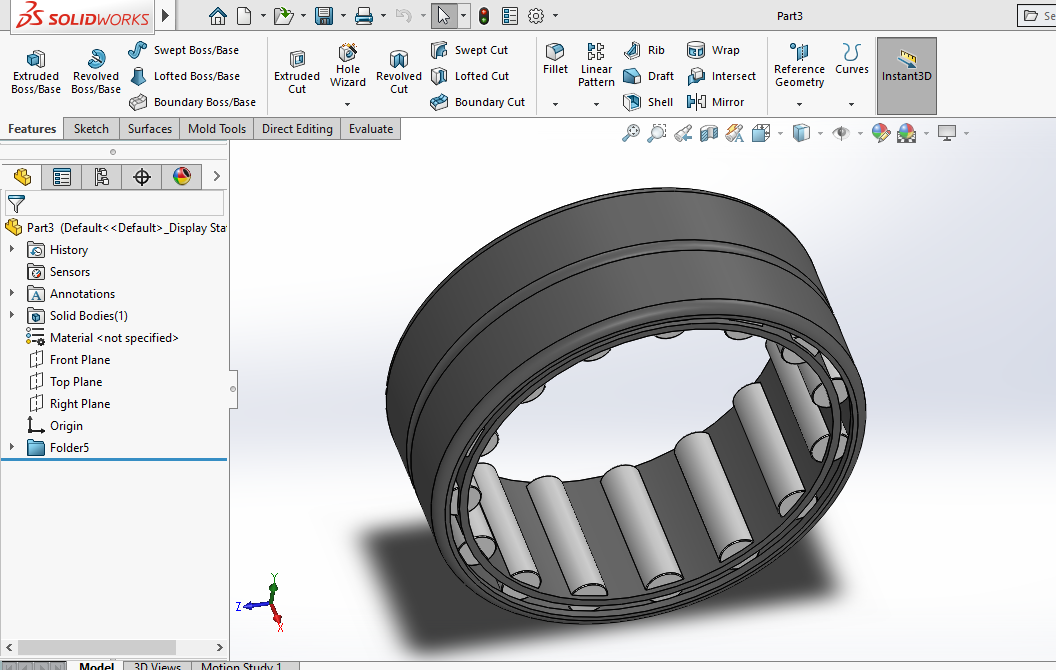Click Zoom to Fit in view toolbar

coord(630,133)
